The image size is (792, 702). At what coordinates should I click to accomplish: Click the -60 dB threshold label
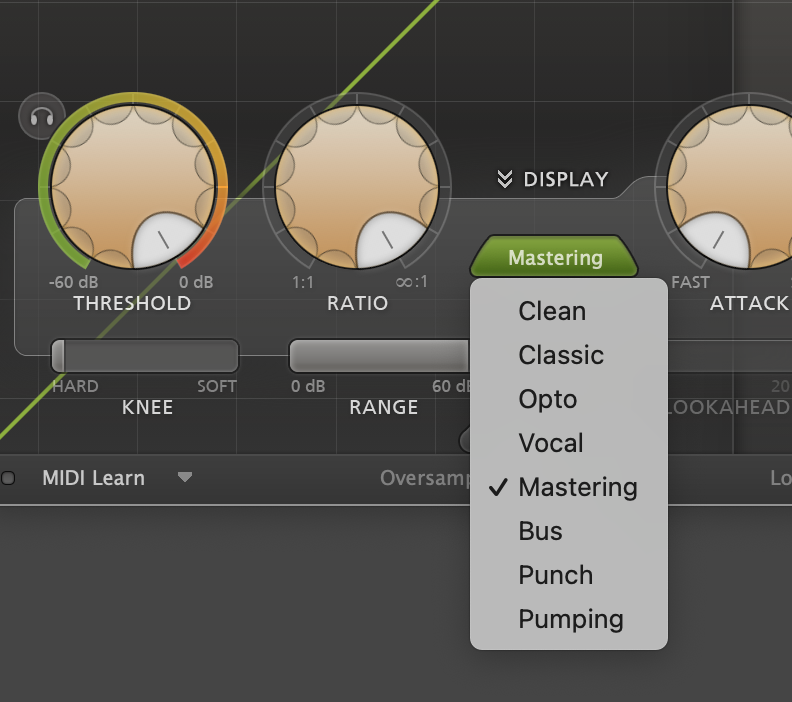[73, 282]
